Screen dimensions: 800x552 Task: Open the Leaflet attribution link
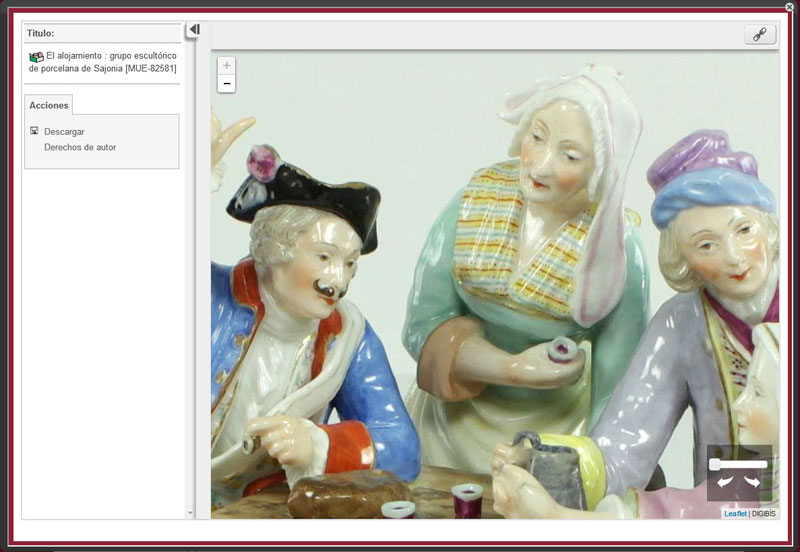click(x=735, y=514)
